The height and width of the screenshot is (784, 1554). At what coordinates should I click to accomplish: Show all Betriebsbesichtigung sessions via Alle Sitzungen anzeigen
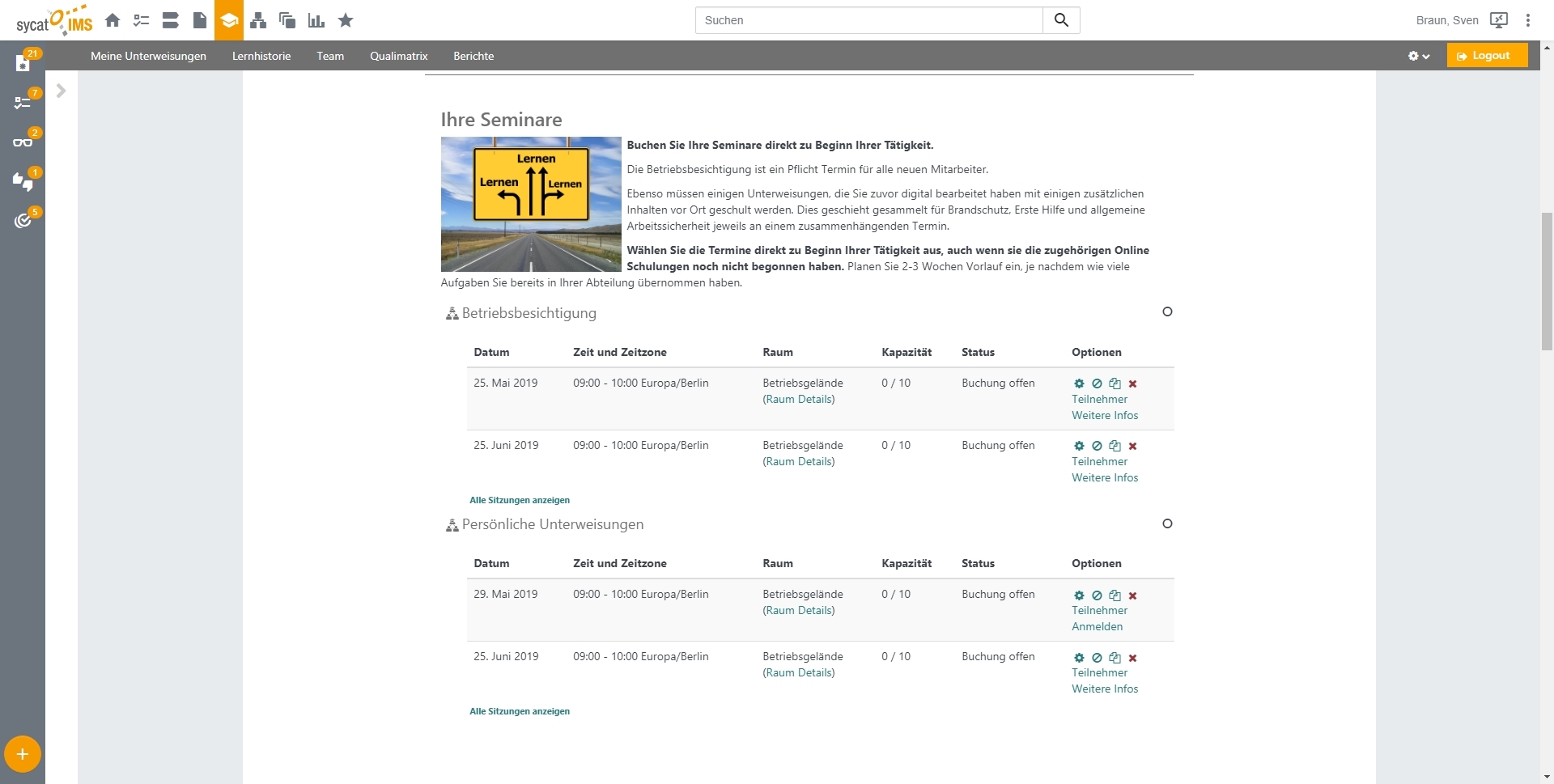point(520,500)
